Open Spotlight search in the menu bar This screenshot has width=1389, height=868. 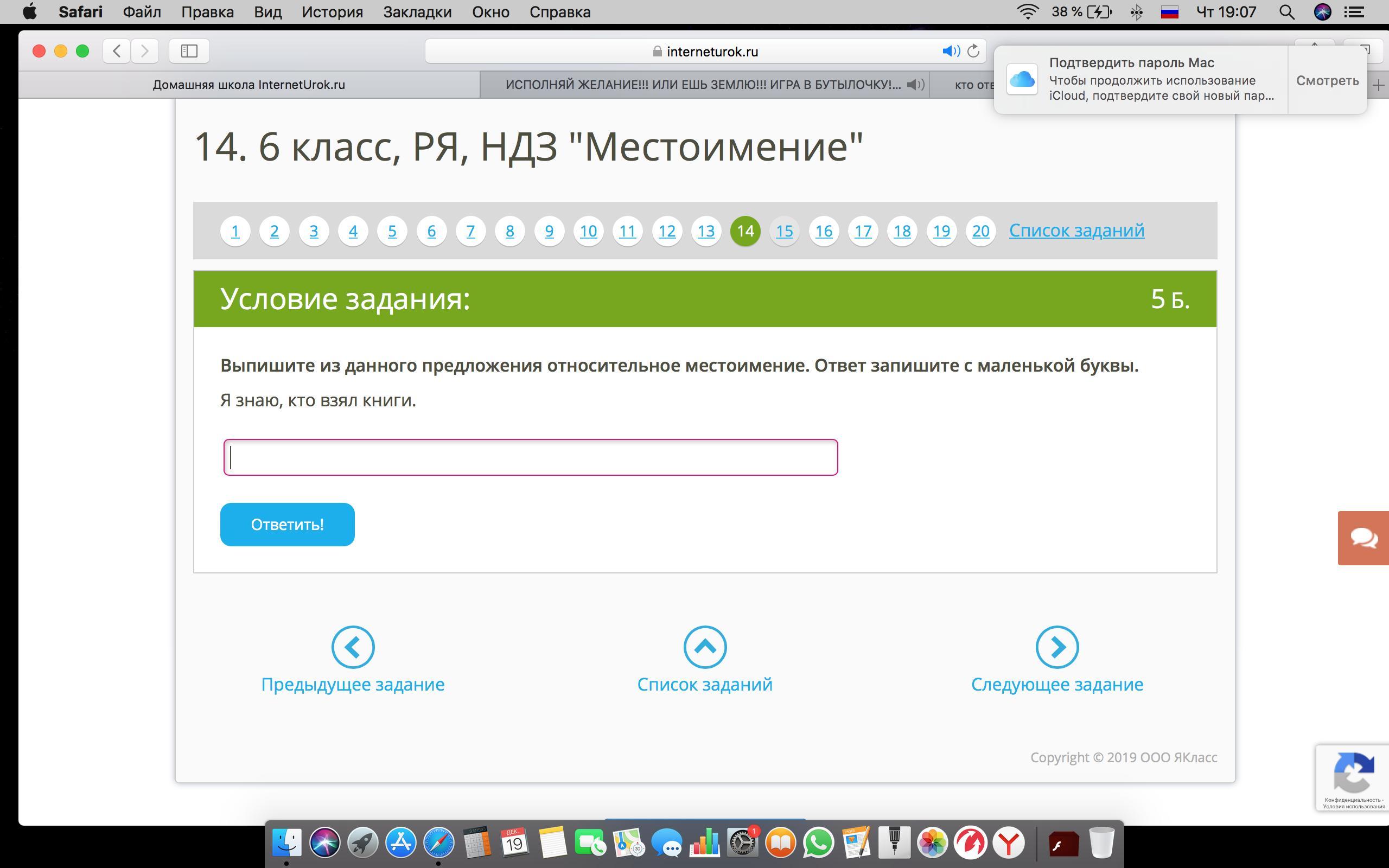[1286, 12]
